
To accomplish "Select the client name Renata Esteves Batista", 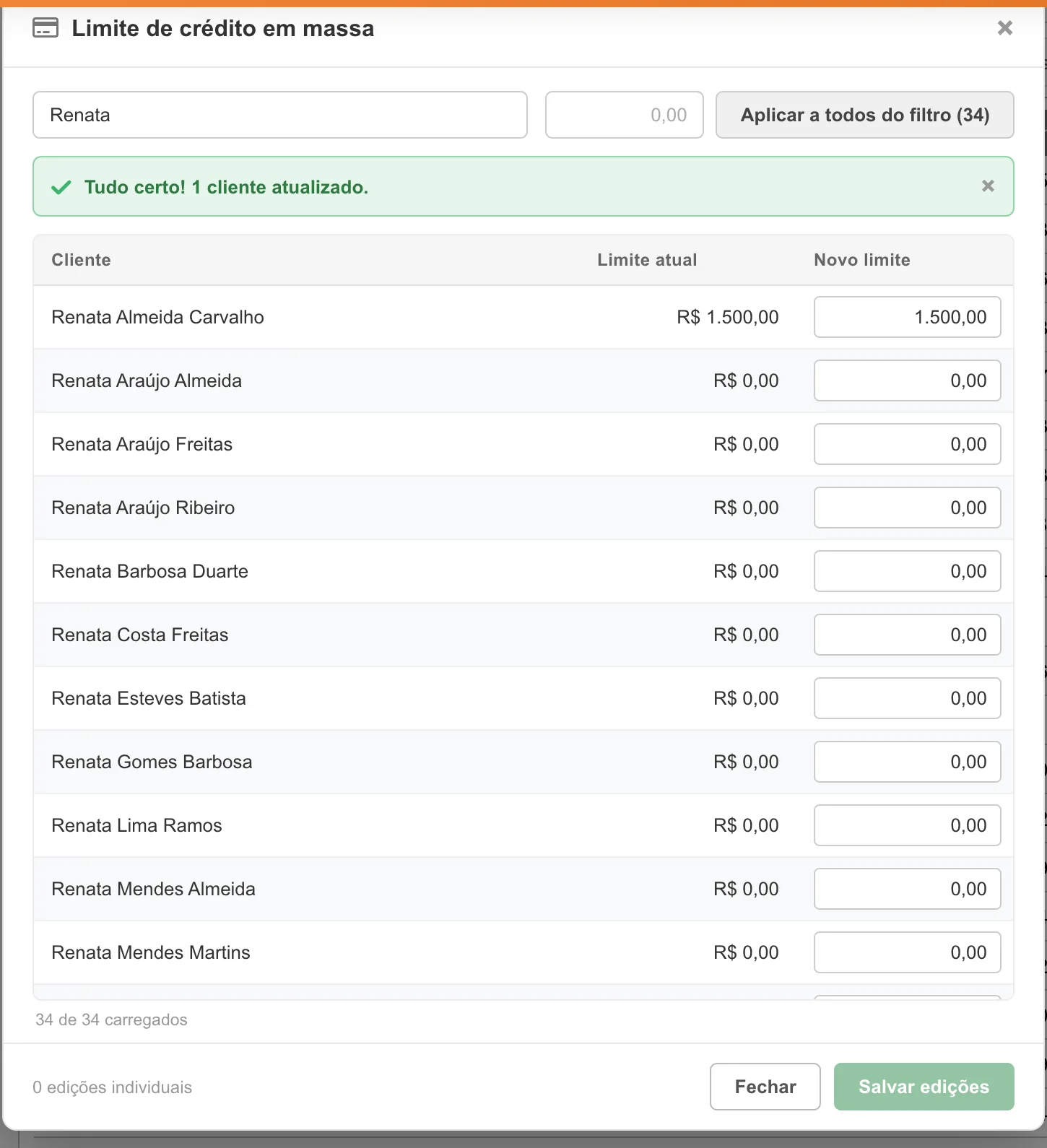I will [x=149, y=698].
